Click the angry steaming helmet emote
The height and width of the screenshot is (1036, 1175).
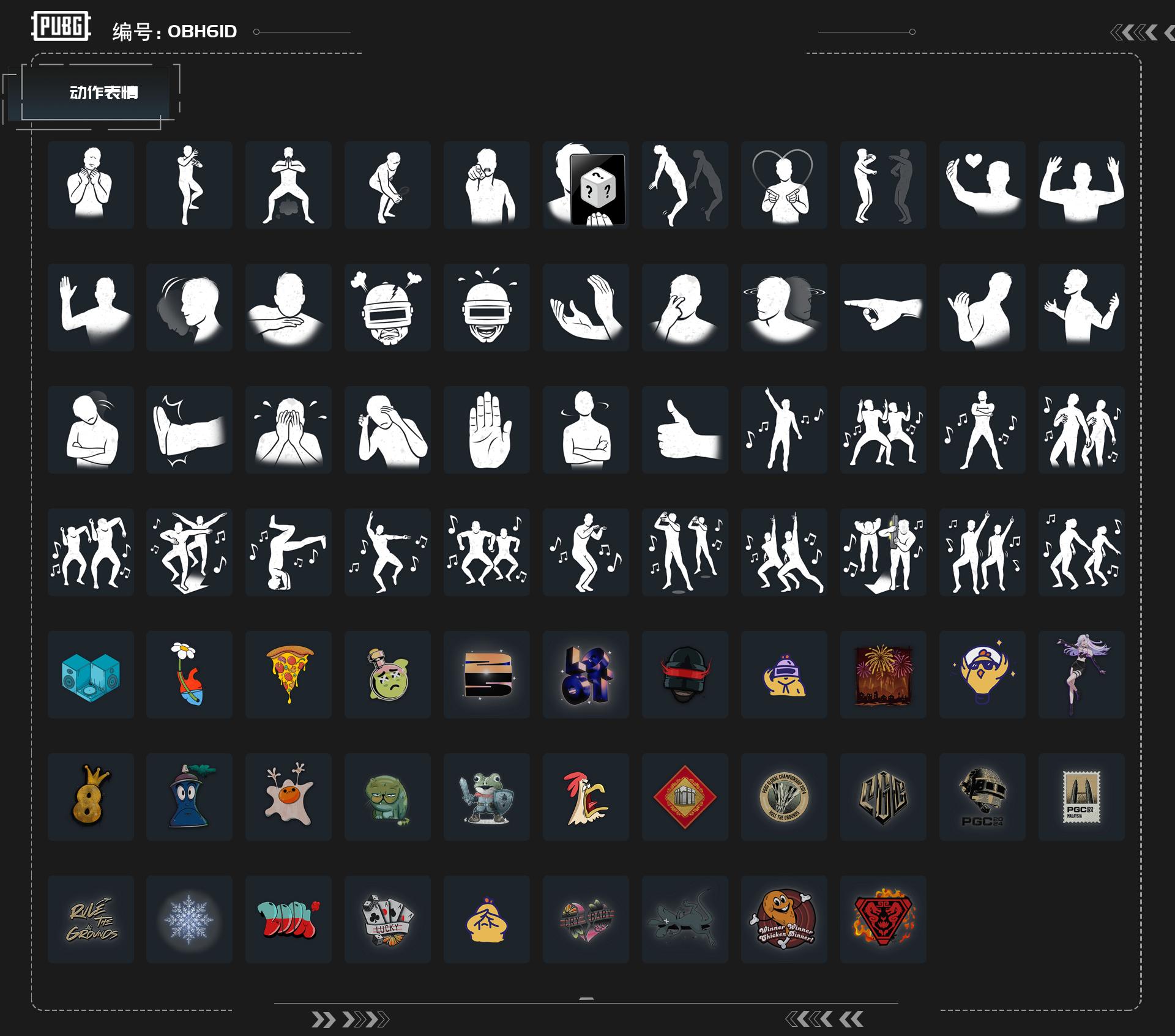[x=387, y=307]
